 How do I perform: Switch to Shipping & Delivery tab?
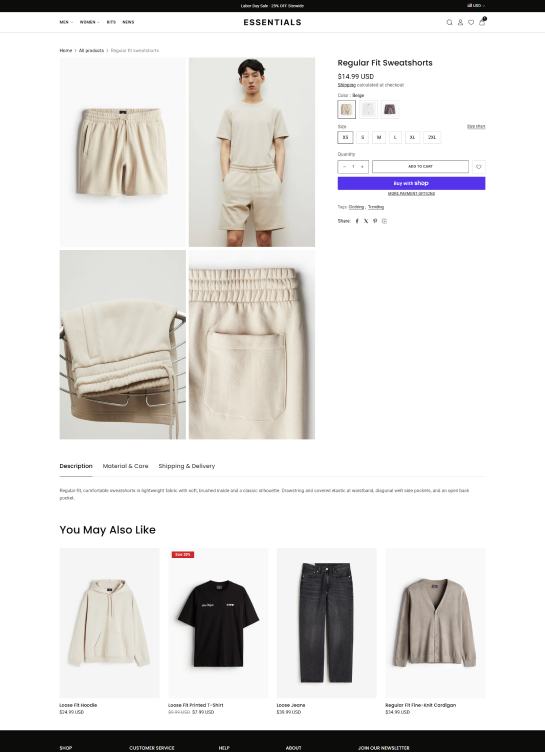click(x=187, y=466)
